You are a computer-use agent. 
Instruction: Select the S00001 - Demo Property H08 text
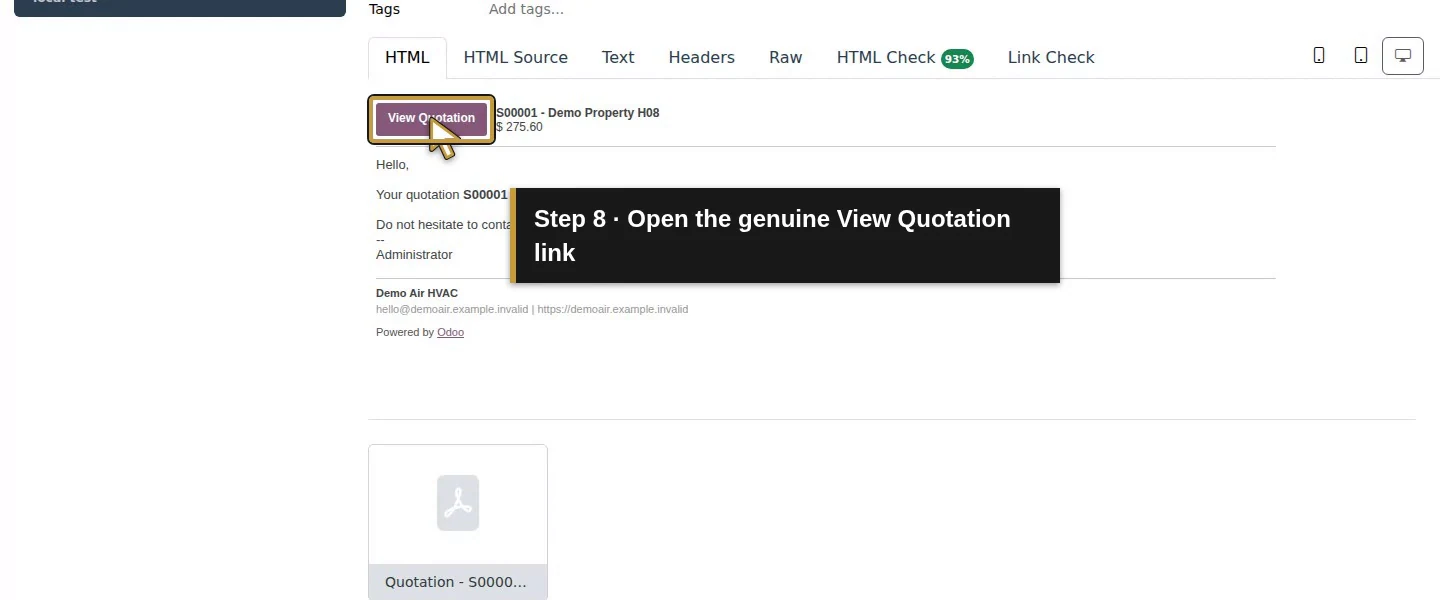point(578,113)
